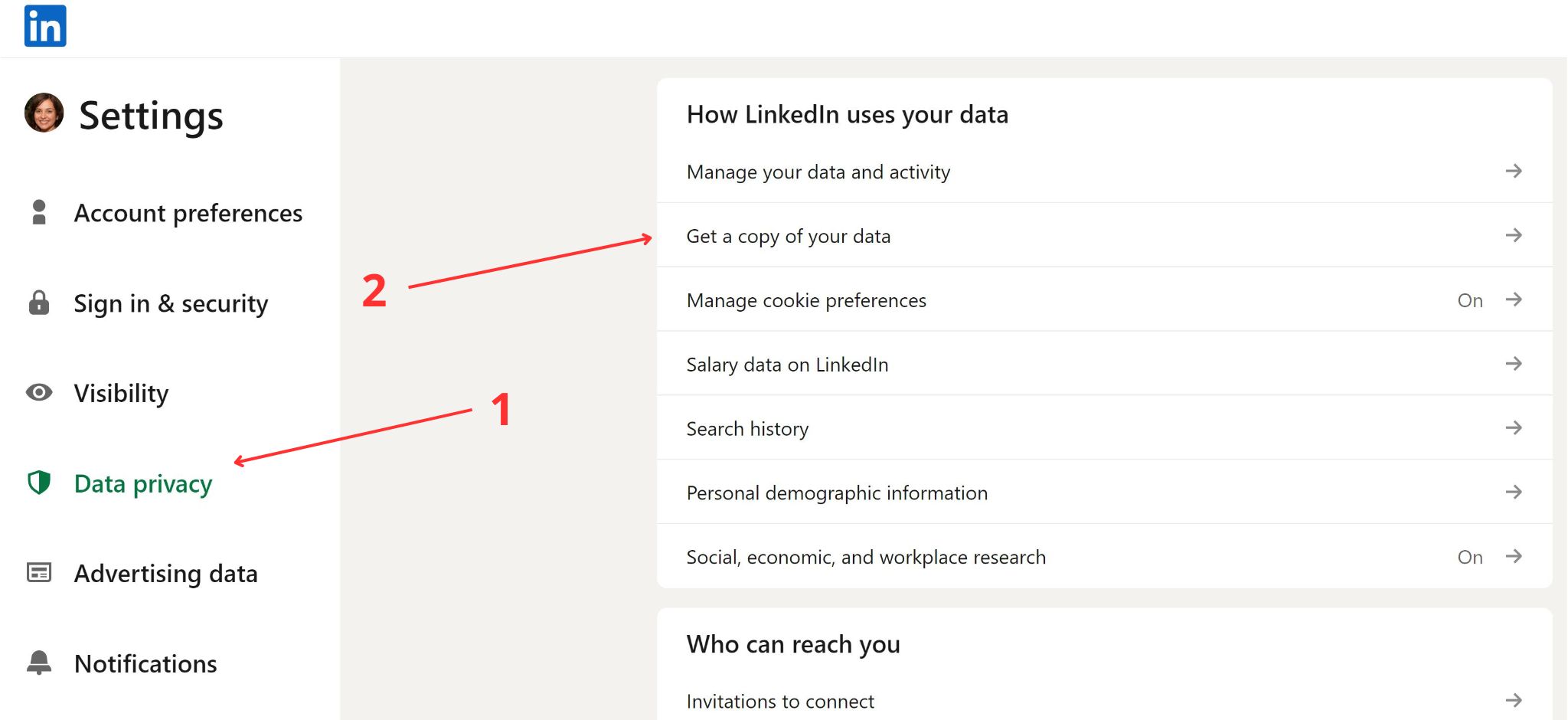Click the profile avatar beside Settings
Screen dimensions: 1568x720
[44, 113]
